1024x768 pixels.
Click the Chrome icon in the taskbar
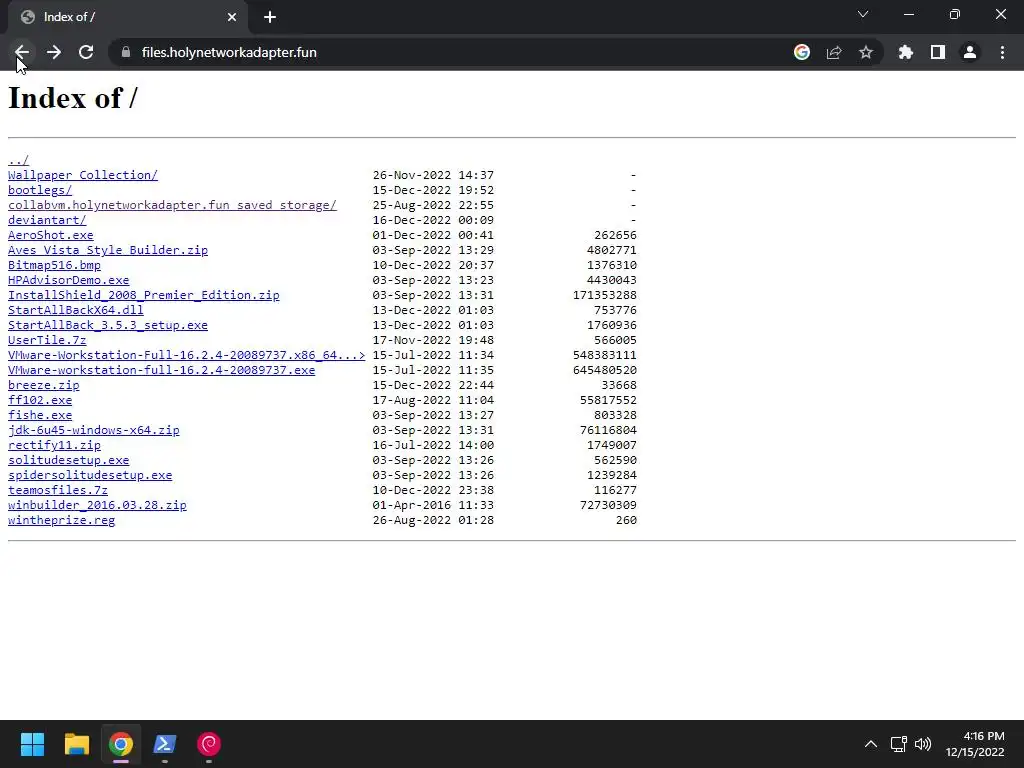click(121, 744)
